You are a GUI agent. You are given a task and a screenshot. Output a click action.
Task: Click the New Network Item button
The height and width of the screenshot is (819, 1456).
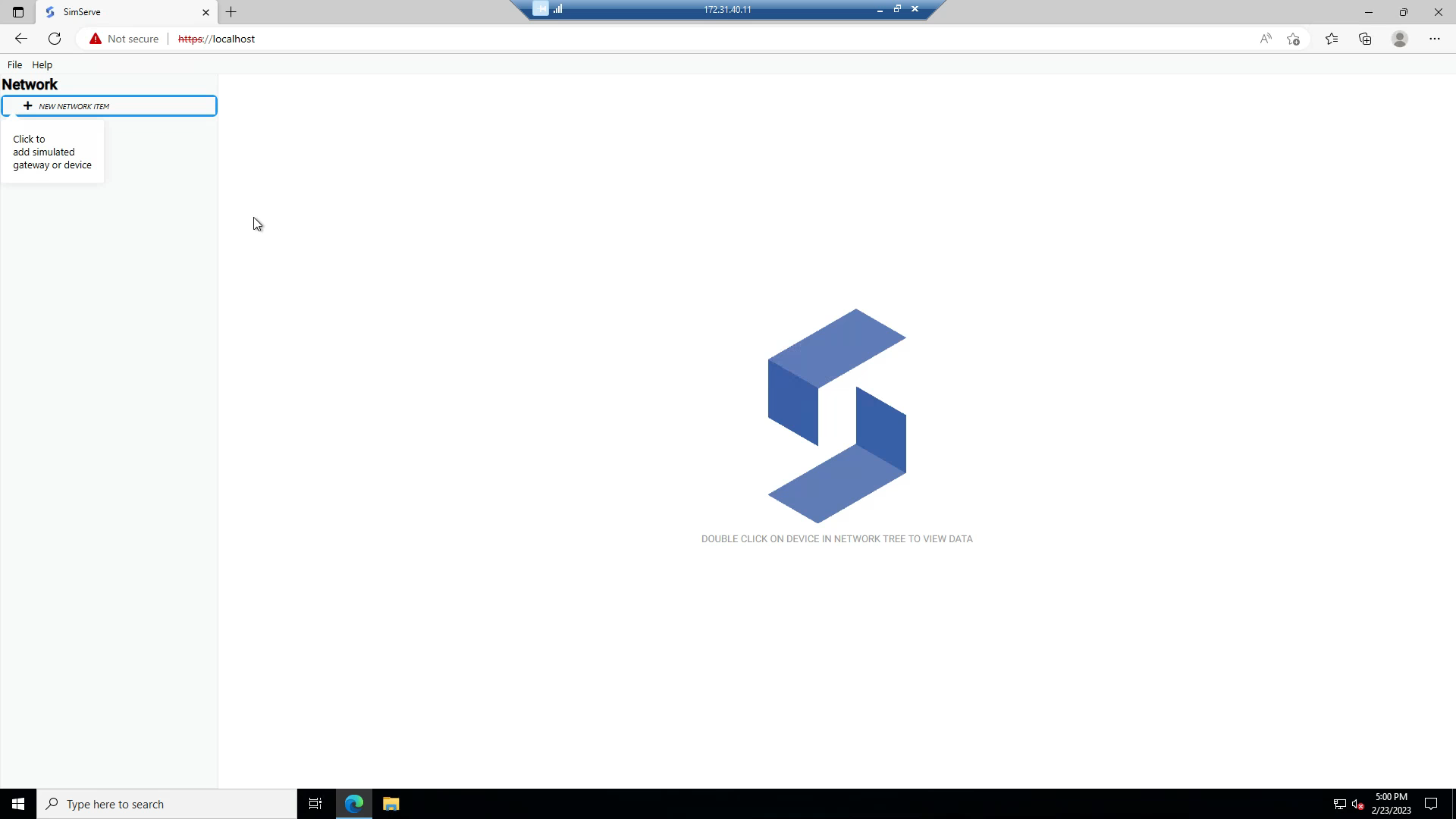(x=110, y=106)
